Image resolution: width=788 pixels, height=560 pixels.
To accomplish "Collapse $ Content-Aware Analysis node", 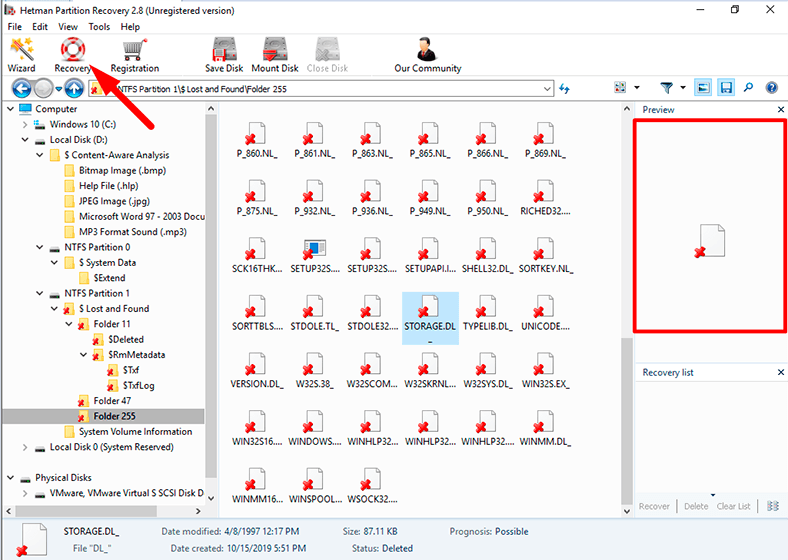I will (x=39, y=155).
